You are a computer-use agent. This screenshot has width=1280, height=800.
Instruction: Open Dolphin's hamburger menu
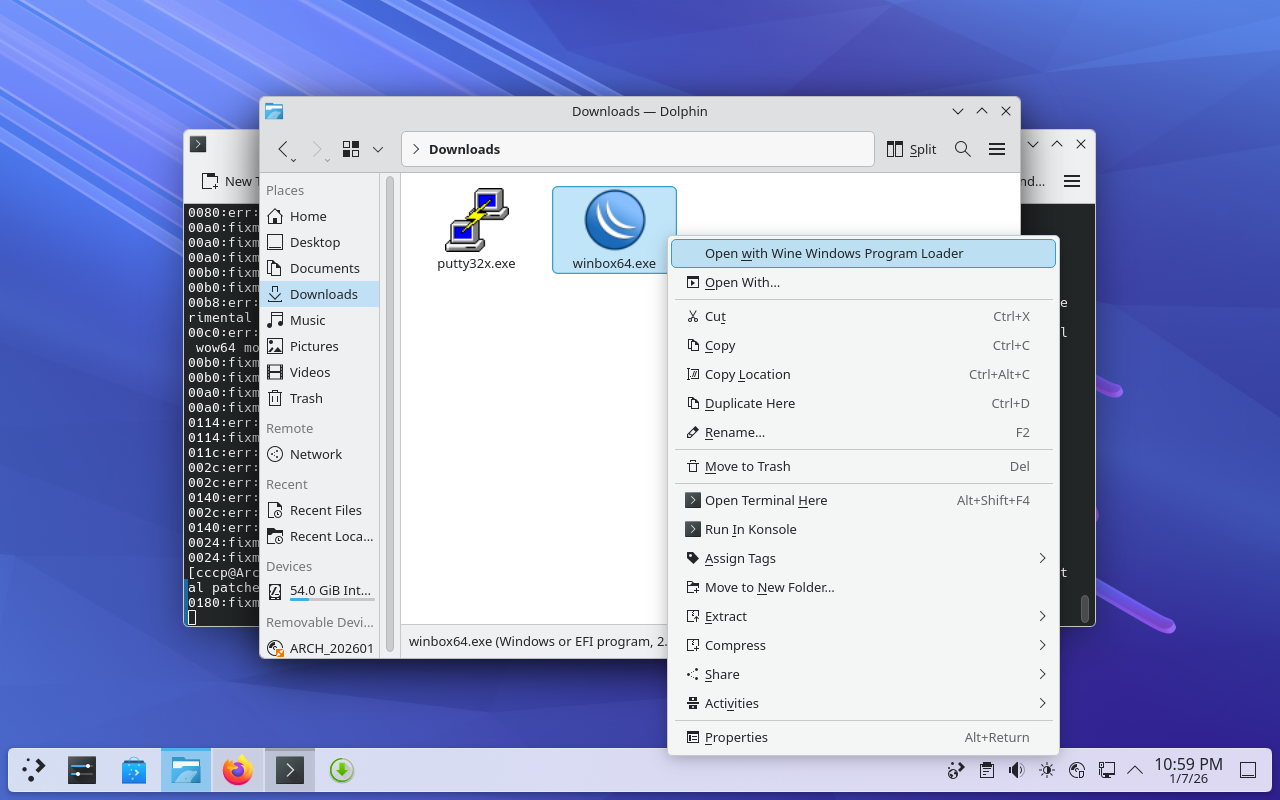click(997, 149)
